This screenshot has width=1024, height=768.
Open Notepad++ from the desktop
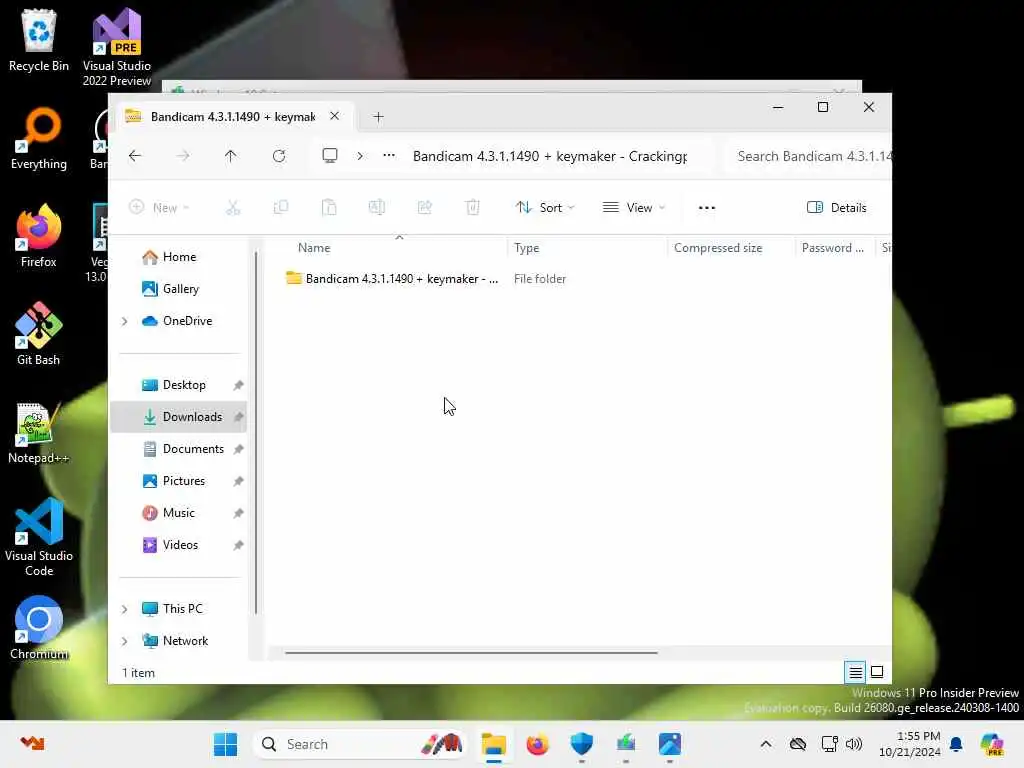[x=39, y=433]
